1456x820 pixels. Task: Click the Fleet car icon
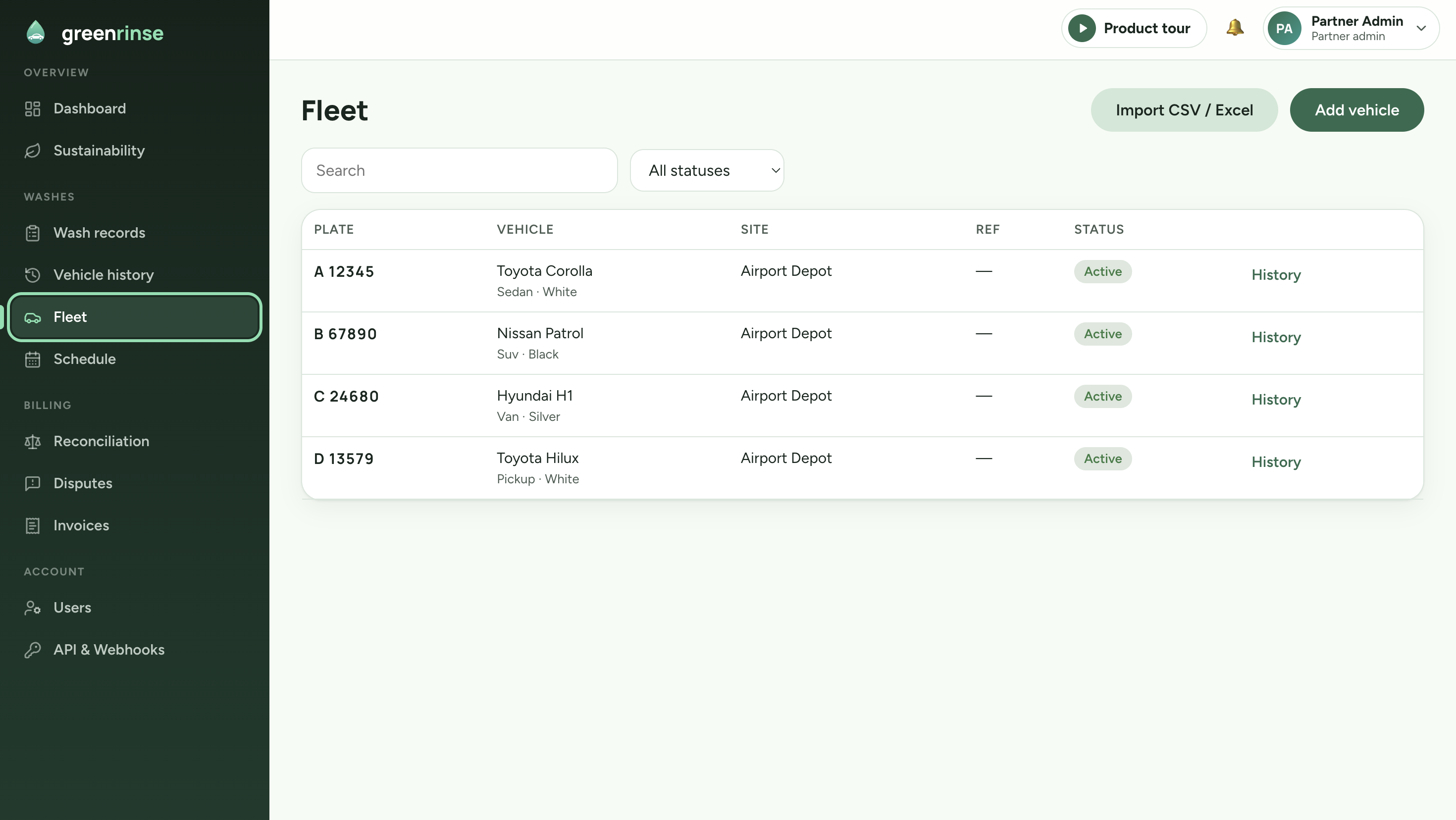coord(33,317)
